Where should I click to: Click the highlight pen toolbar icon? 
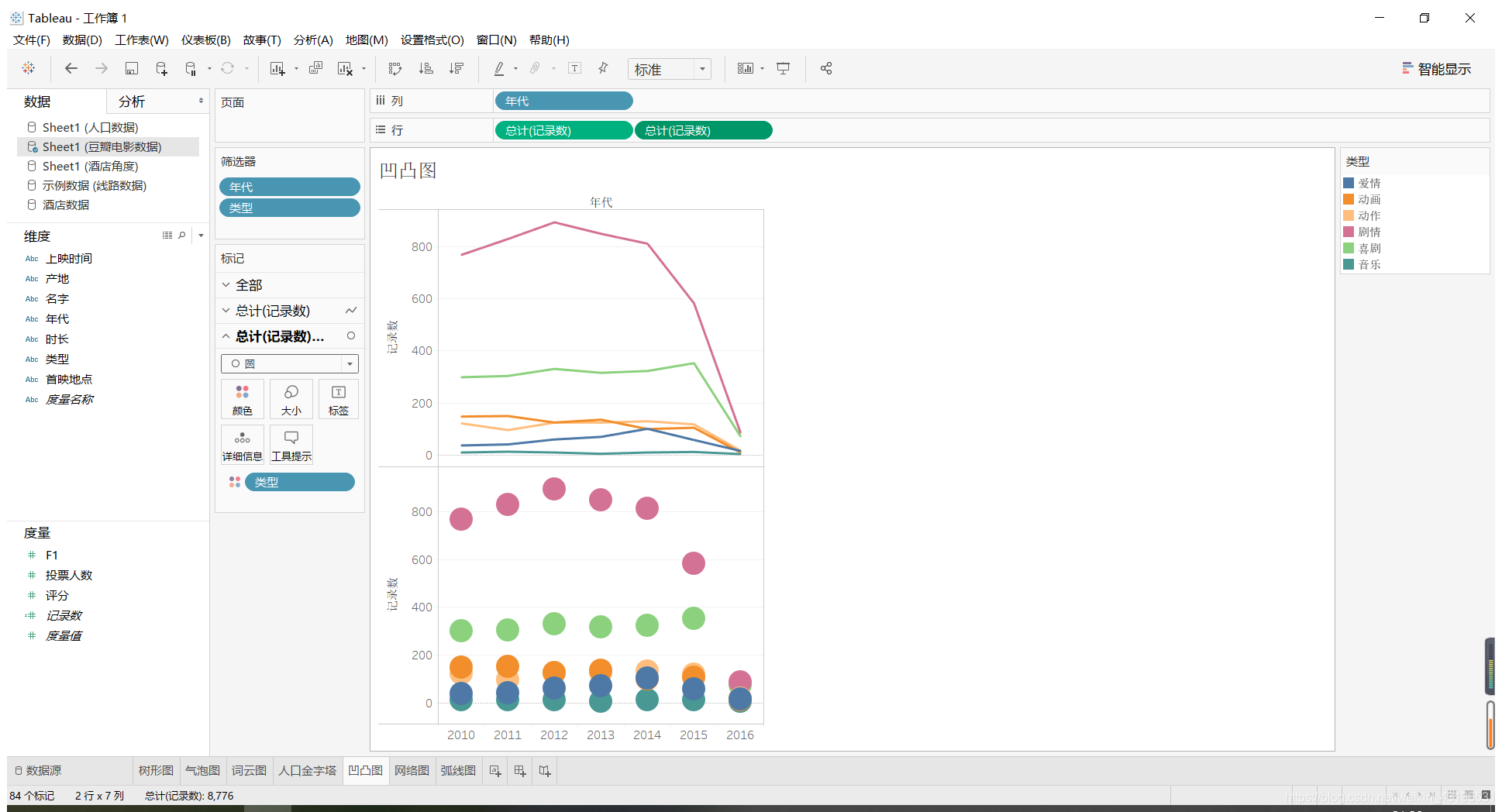pos(499,68)
